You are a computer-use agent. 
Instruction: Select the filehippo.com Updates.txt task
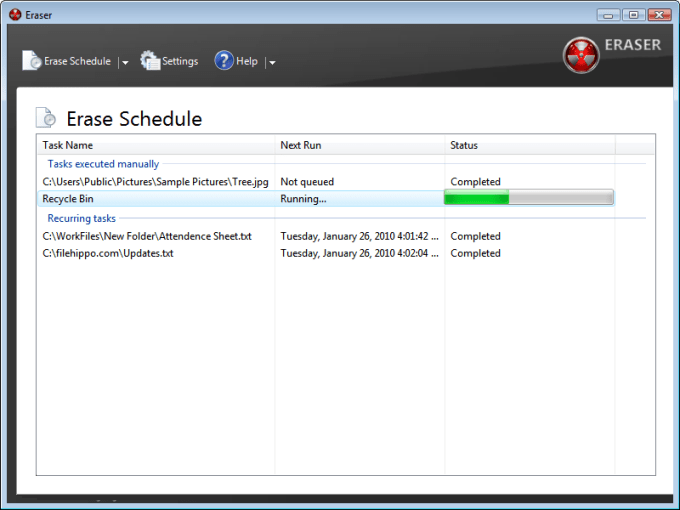tap(326, 253)
